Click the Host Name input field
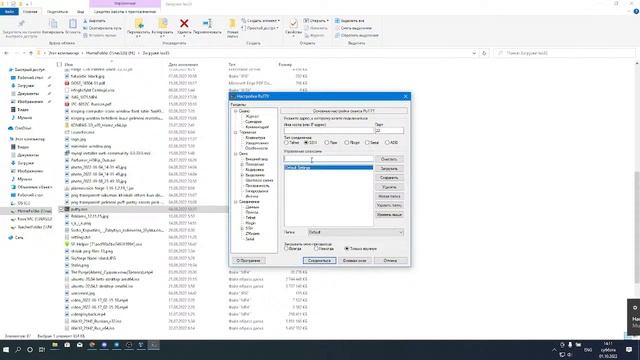 pyautogui.click(x=329, y=131)
